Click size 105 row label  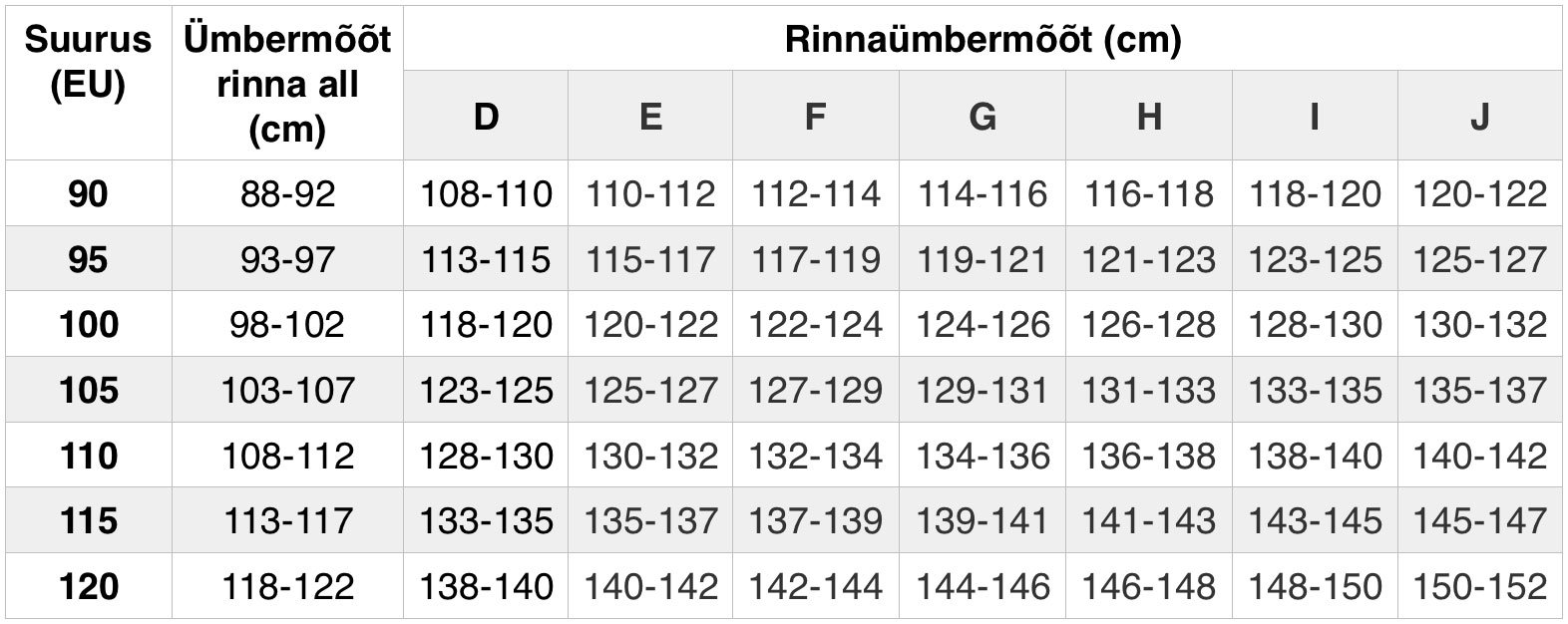pos(88,390)
